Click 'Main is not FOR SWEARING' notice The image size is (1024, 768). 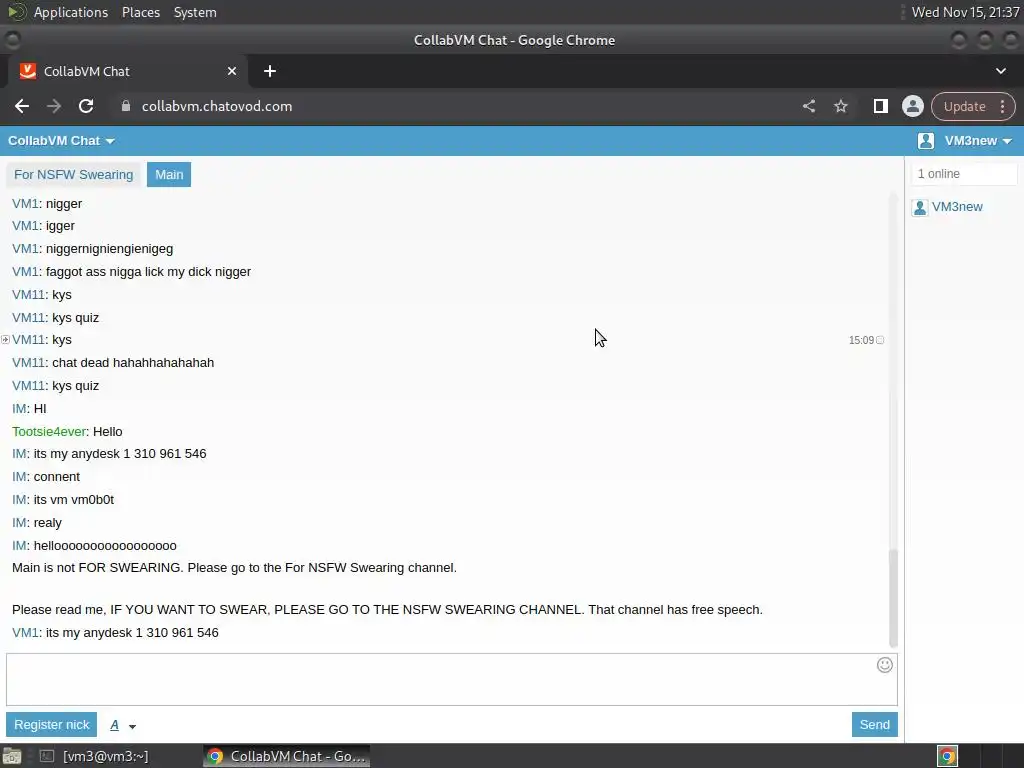(x=234, y=568)
